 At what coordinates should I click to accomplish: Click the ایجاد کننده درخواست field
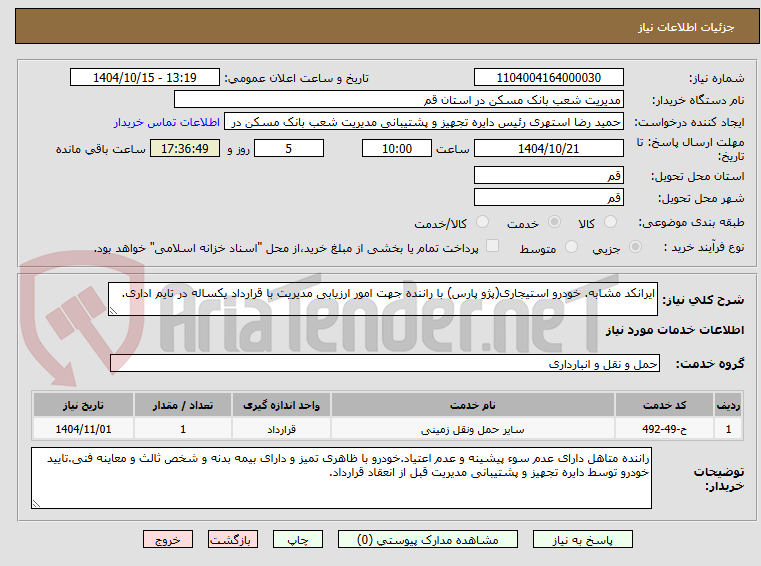pos(424,122)
